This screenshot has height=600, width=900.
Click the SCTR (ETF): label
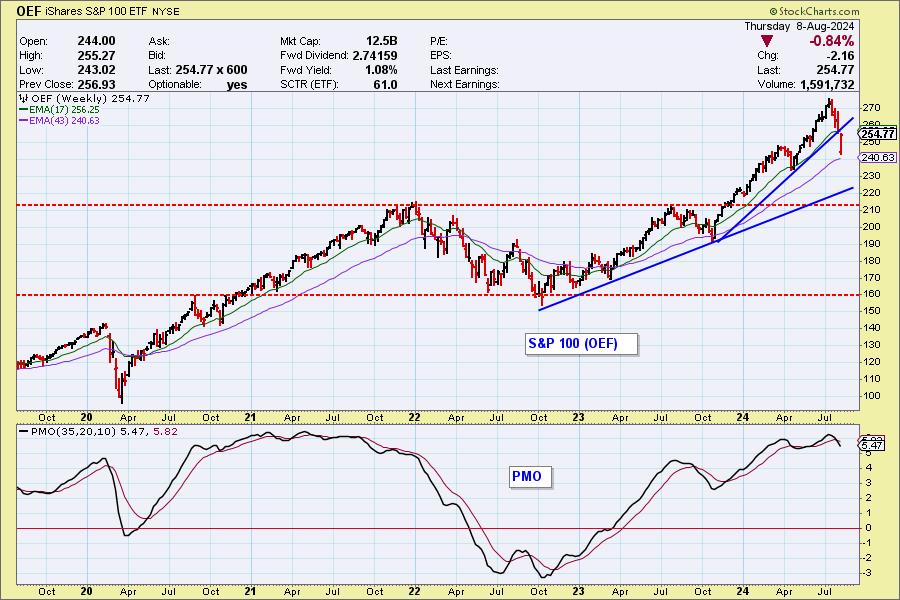pos(309,84)
